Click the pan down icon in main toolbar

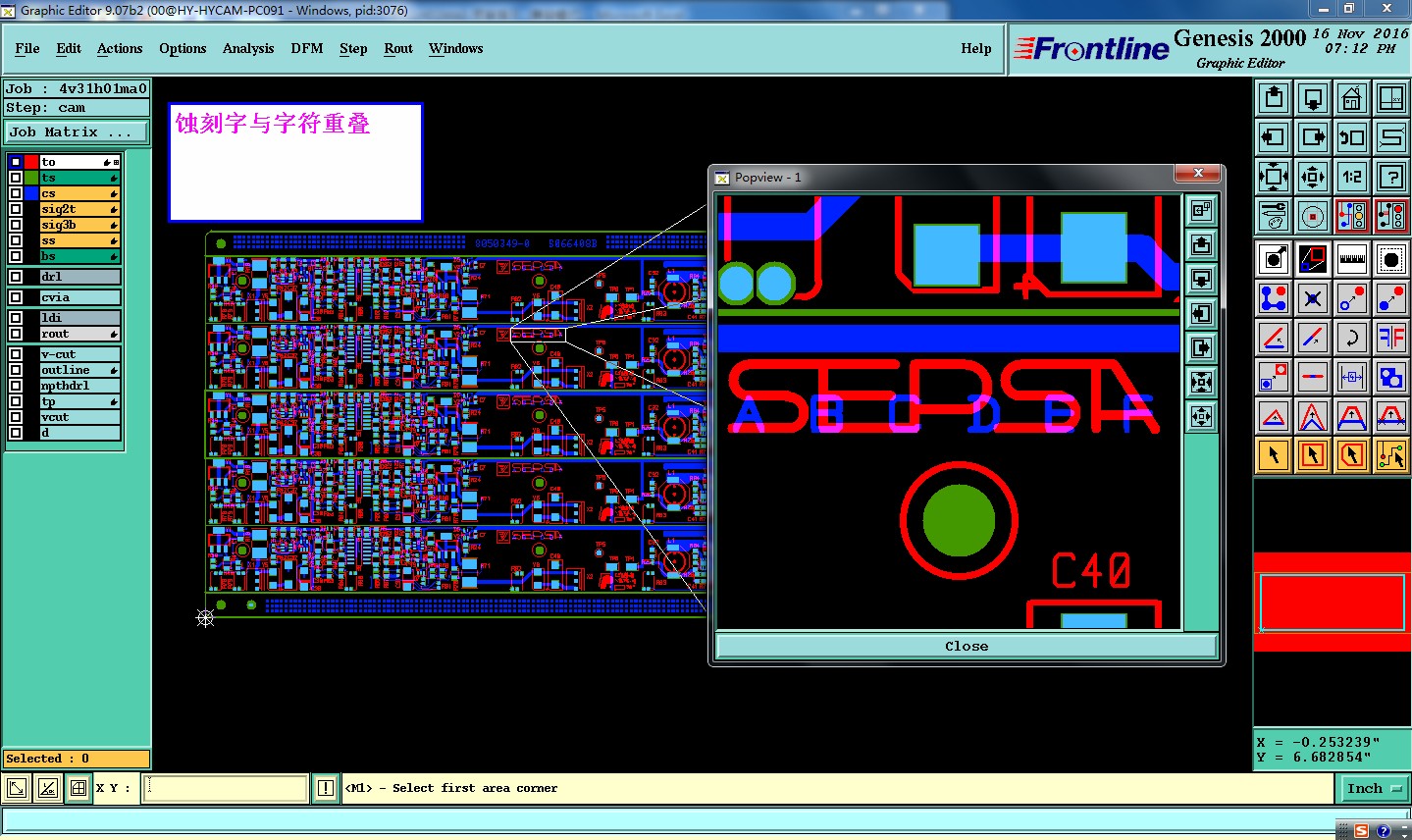[x=1313, y=98]
